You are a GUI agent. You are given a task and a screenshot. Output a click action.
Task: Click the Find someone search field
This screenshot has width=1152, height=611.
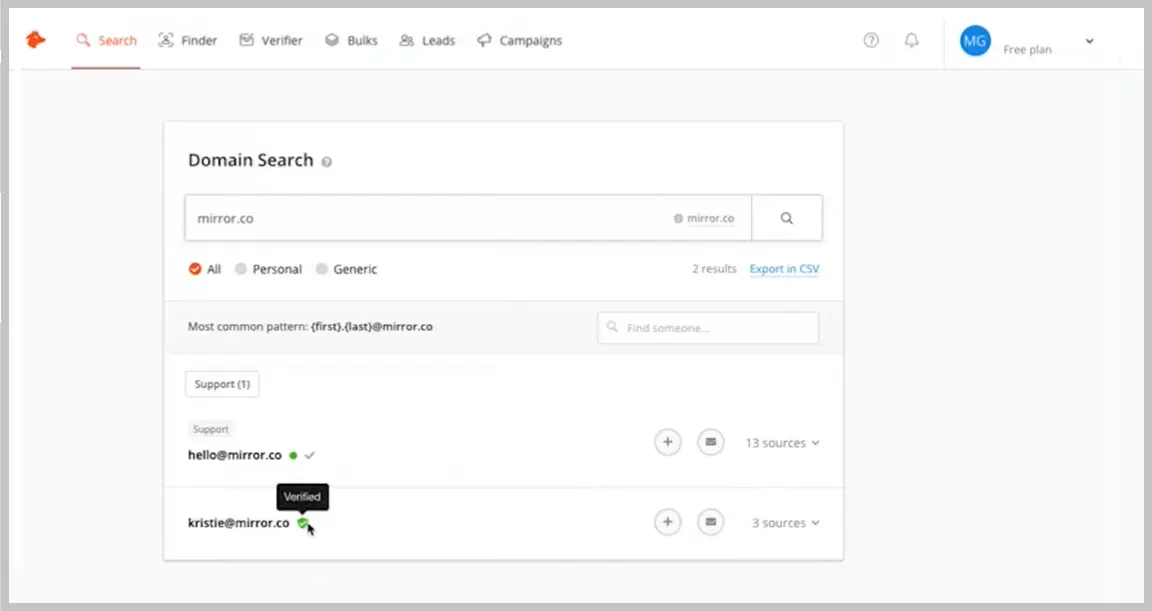(708, 328)
